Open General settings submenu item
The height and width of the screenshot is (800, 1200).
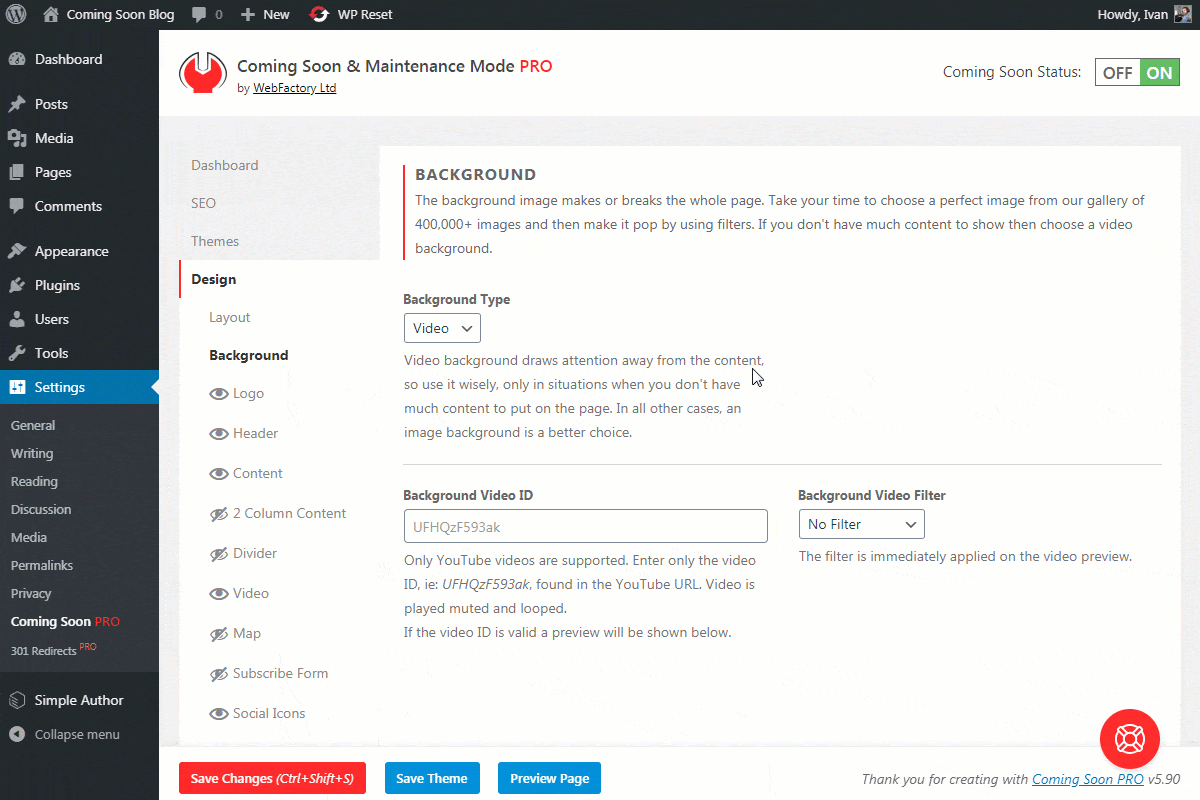tap(33, 425)
